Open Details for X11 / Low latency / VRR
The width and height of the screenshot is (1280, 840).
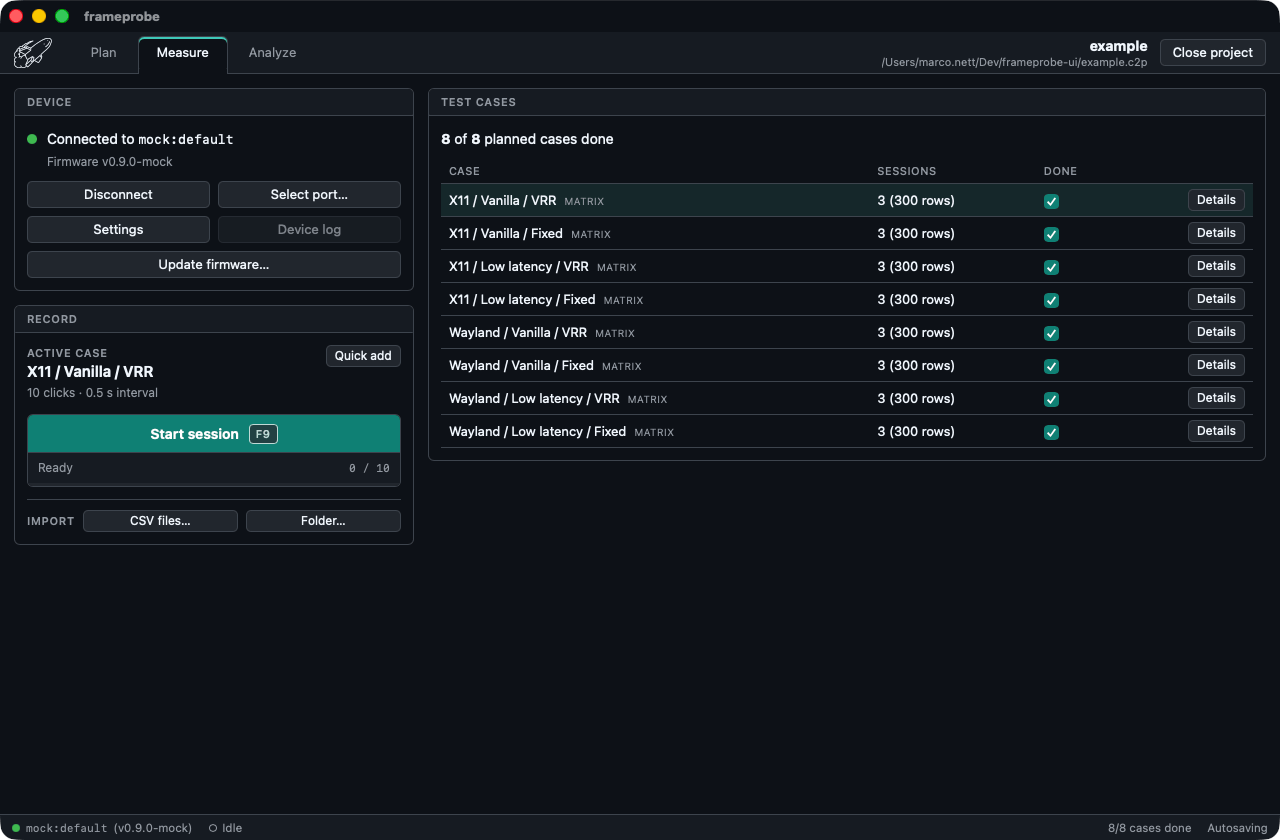tap(1216, 266)
